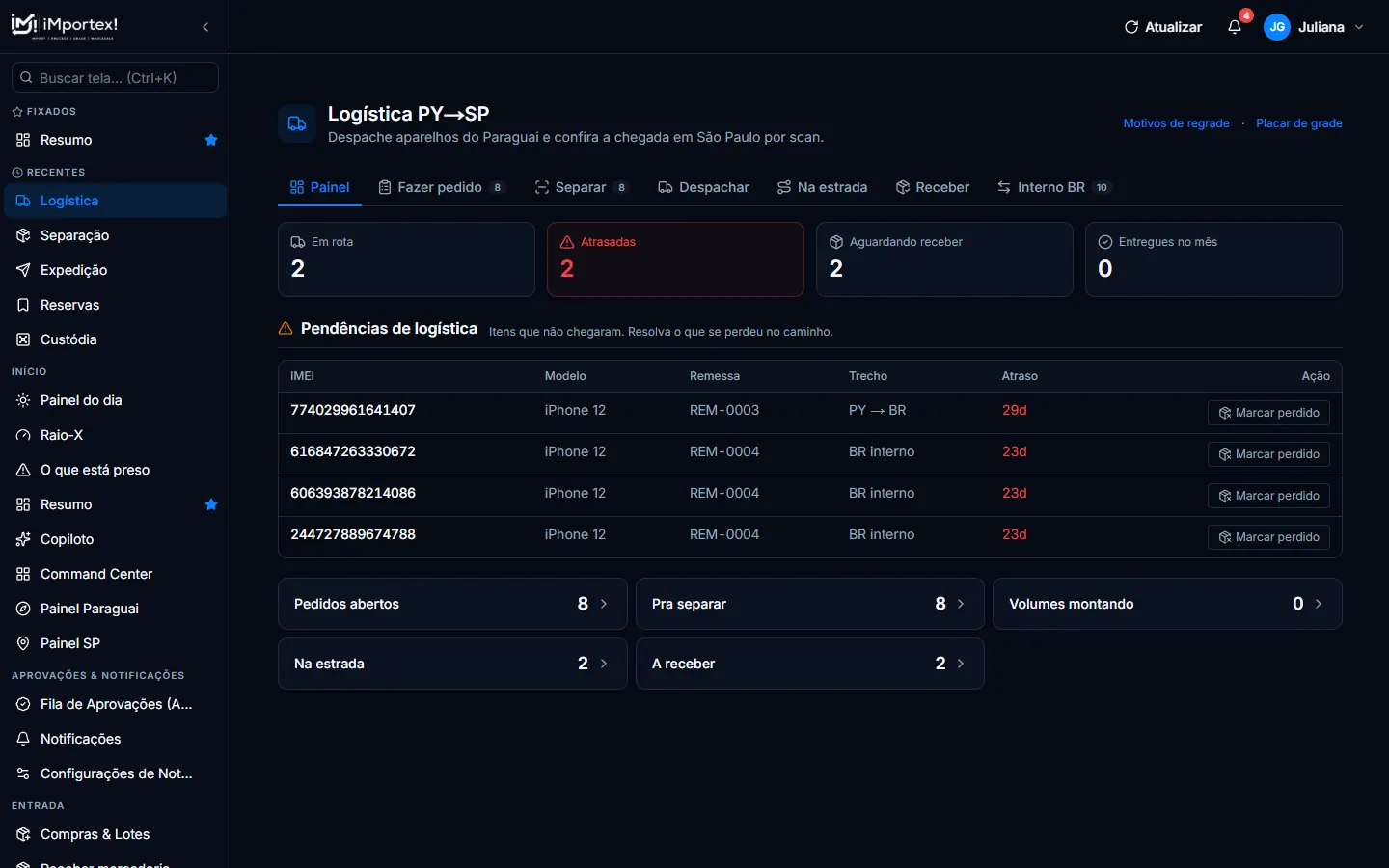This screenshot has height=868, width=1389.
Task: Mark IMEI 616847263330672 as lost
Action: click(x=1268, y=454)
